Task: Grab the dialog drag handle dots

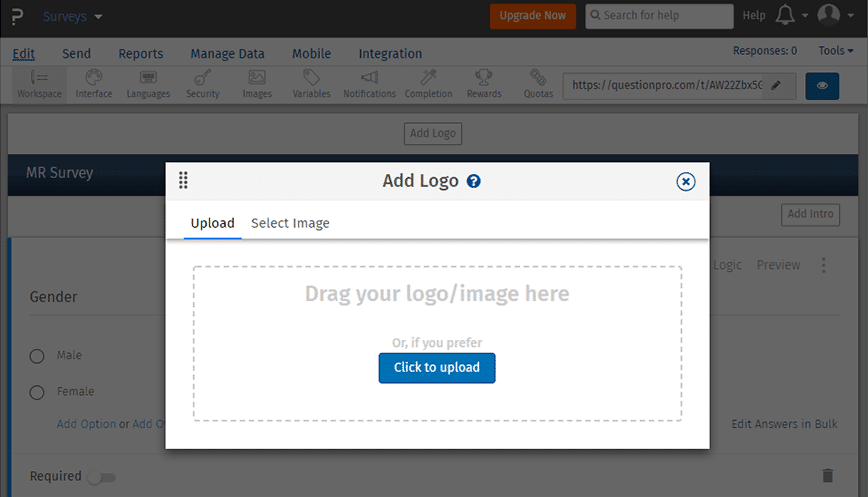Action: point(183,180)
